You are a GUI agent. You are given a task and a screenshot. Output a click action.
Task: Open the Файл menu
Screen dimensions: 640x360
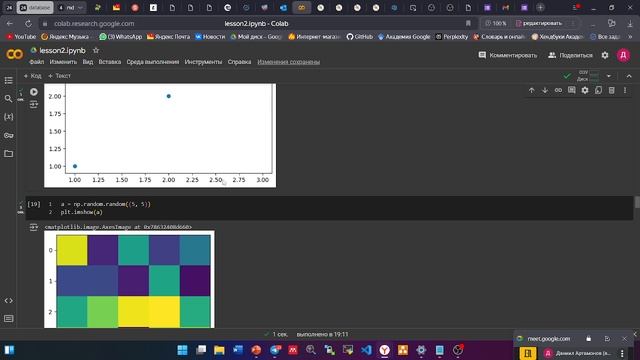36,62
